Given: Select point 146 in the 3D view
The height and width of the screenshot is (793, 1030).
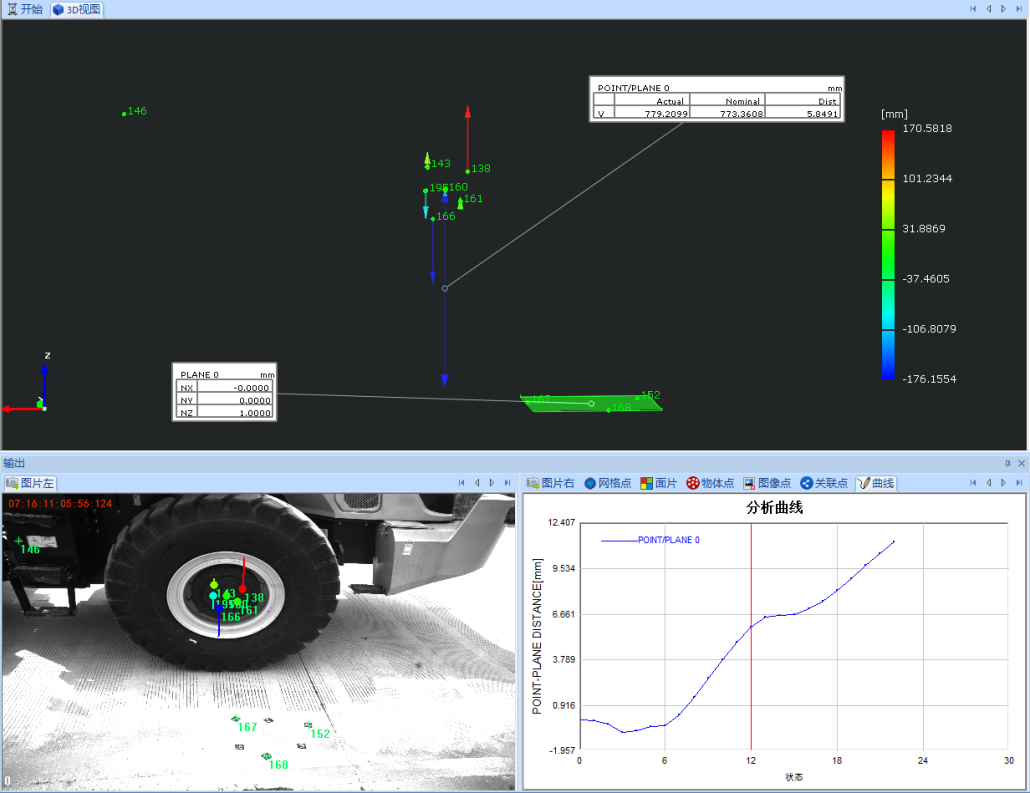Looking at the screenshot, I should tap(124, 114).
